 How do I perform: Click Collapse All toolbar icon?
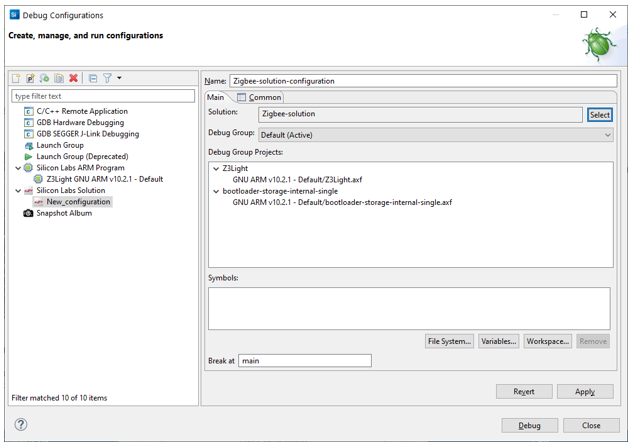pyautogui.click(x=93, y=78)
